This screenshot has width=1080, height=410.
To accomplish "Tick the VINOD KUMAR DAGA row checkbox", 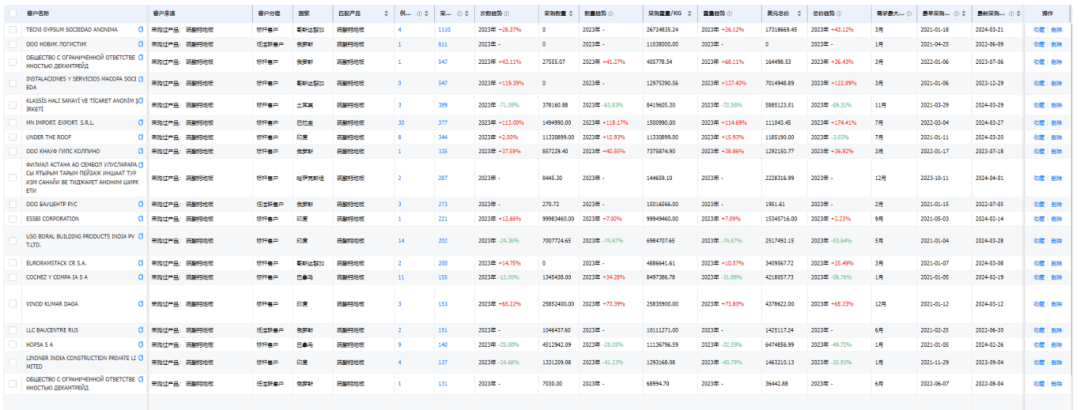I will (12, 304).
